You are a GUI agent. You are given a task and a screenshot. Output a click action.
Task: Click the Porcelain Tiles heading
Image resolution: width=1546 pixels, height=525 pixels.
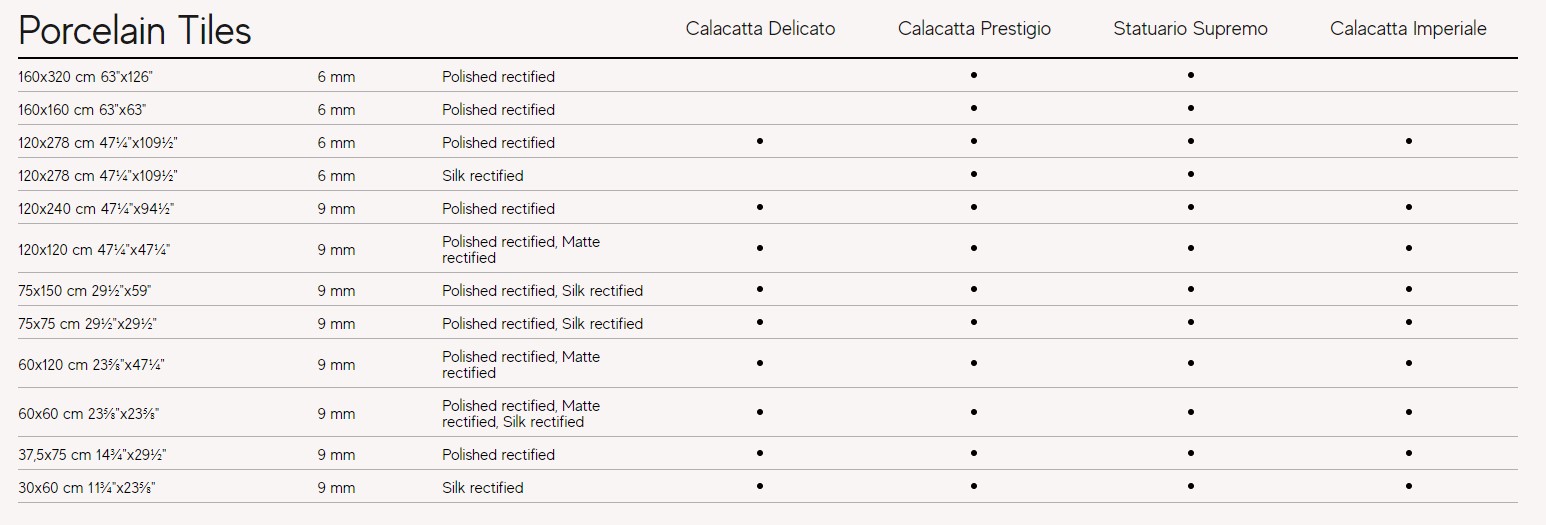click(135, 31)
